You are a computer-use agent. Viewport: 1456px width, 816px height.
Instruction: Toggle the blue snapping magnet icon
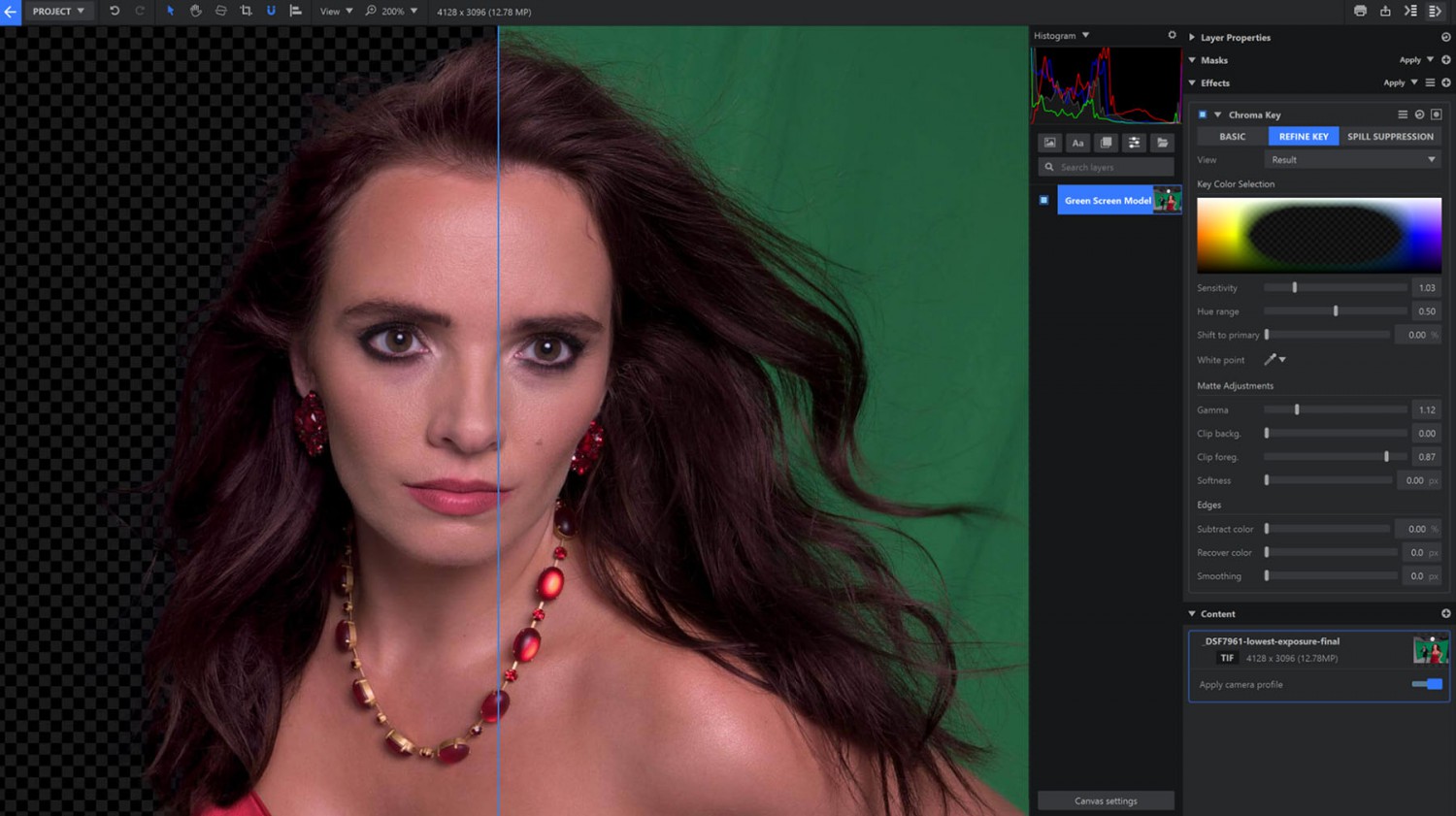coord(271,11)
